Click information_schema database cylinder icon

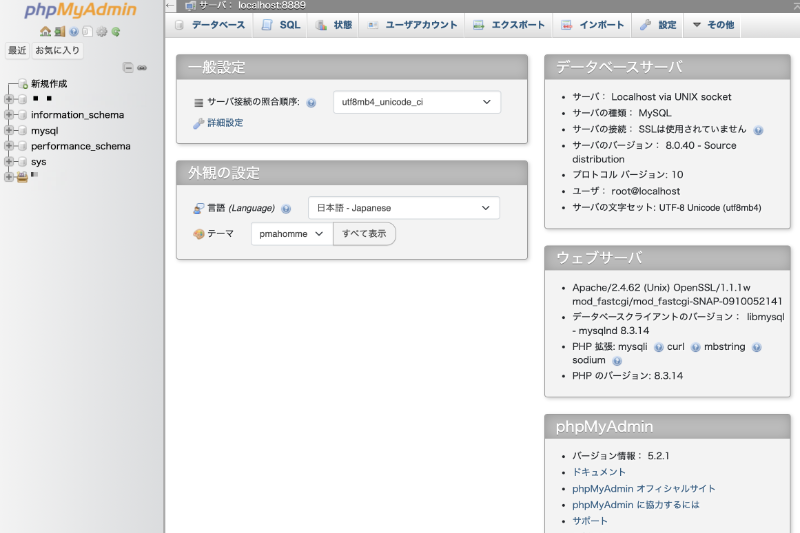(22, 115)
